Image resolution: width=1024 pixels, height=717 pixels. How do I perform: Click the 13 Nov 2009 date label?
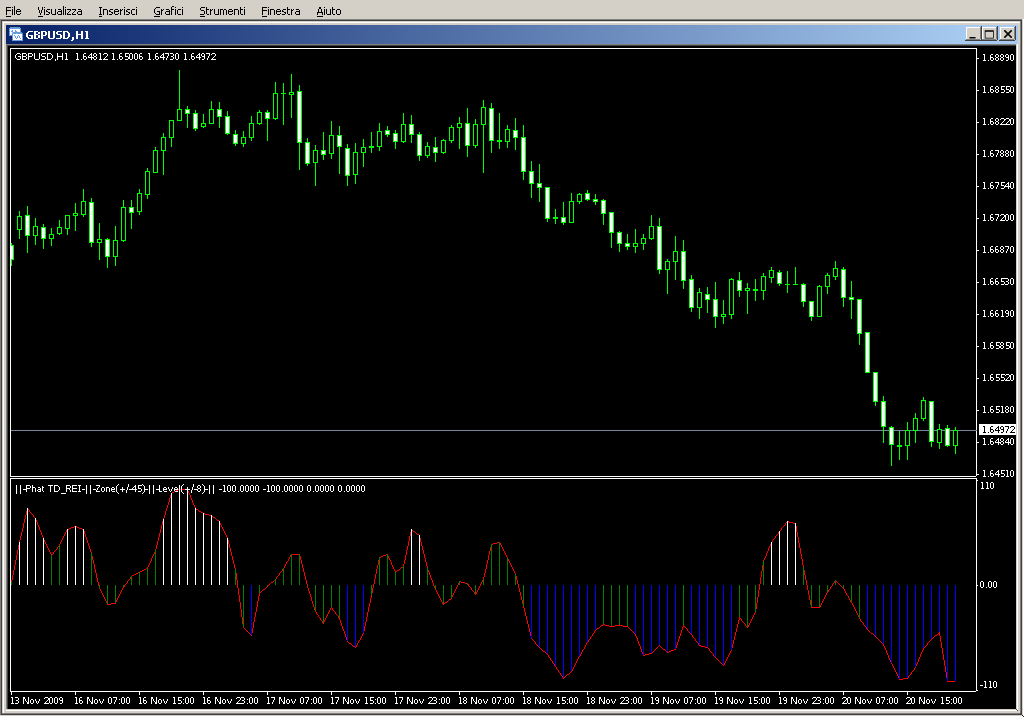37,701
